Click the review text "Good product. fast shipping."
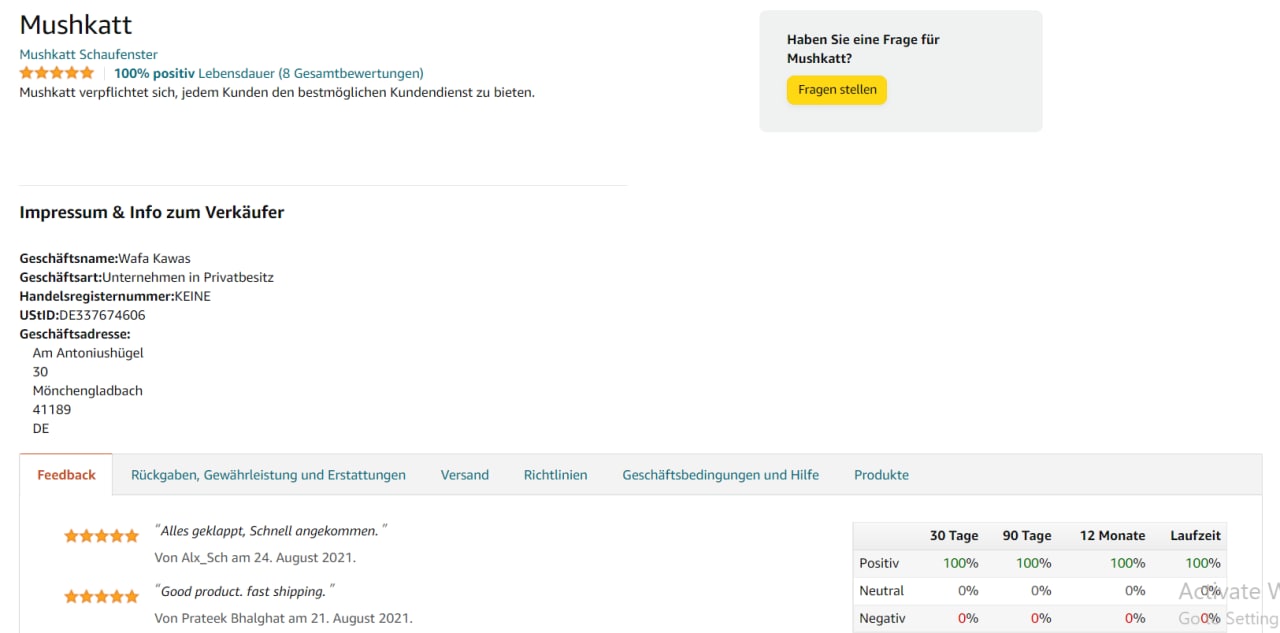Viewport: 1280px width, 633px height. pyautogui.click(x=245, y=591)
